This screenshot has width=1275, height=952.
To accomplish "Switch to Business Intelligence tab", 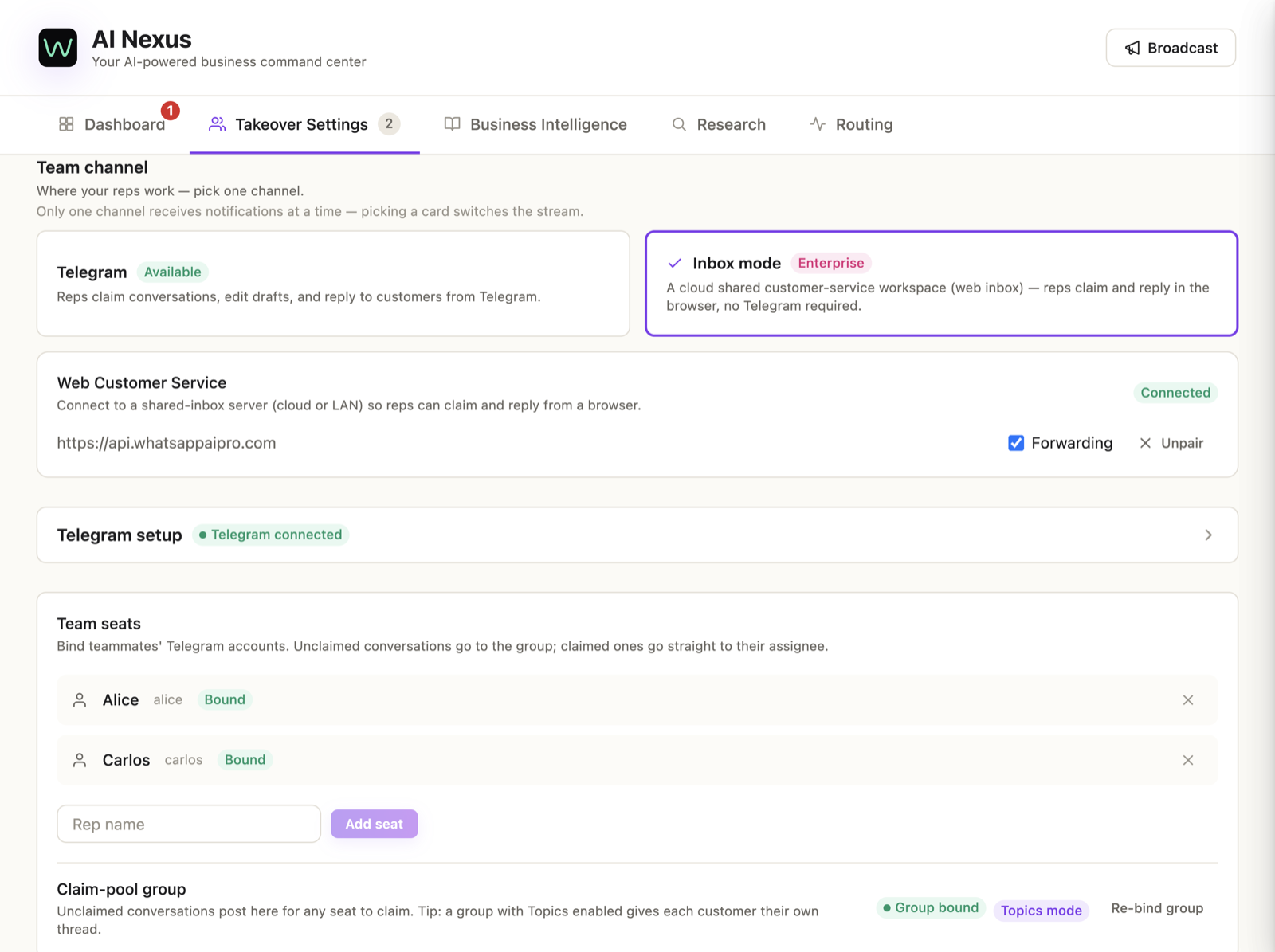I will (535, 124).
